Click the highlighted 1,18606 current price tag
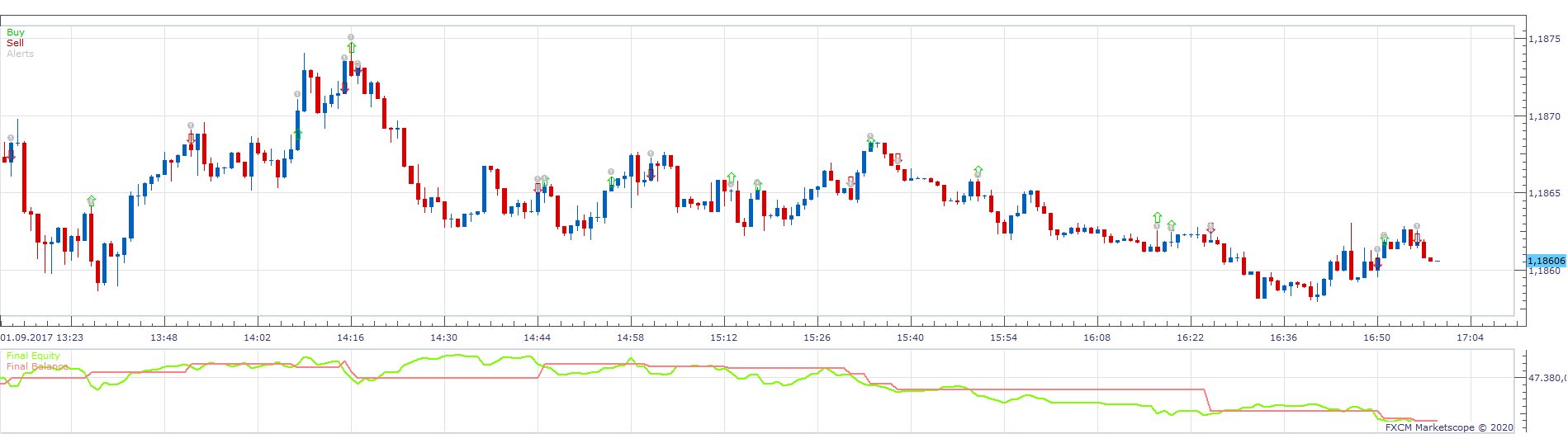Image resolution: width=1568 pixels, height=434 pixels. [1546, 261]
